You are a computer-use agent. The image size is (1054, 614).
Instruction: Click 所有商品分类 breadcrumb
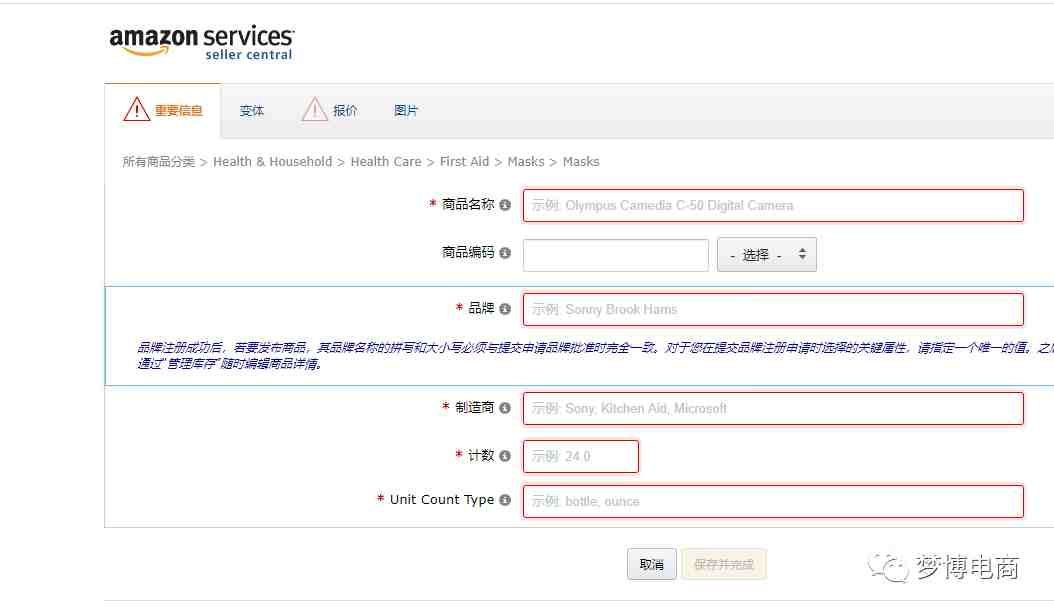(x=159, y=162)
